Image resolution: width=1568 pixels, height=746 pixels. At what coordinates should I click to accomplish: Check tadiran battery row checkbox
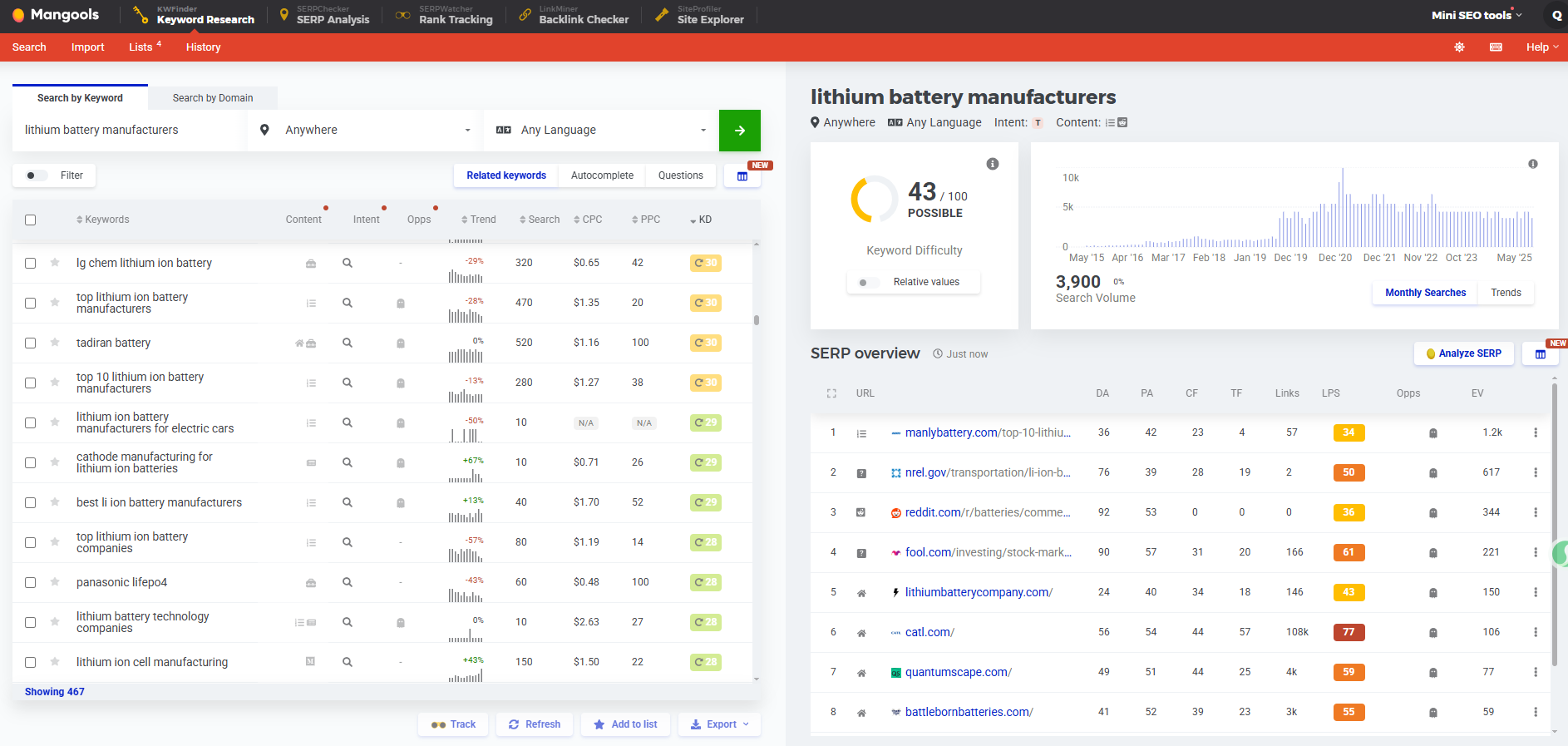tap(31, 343)
